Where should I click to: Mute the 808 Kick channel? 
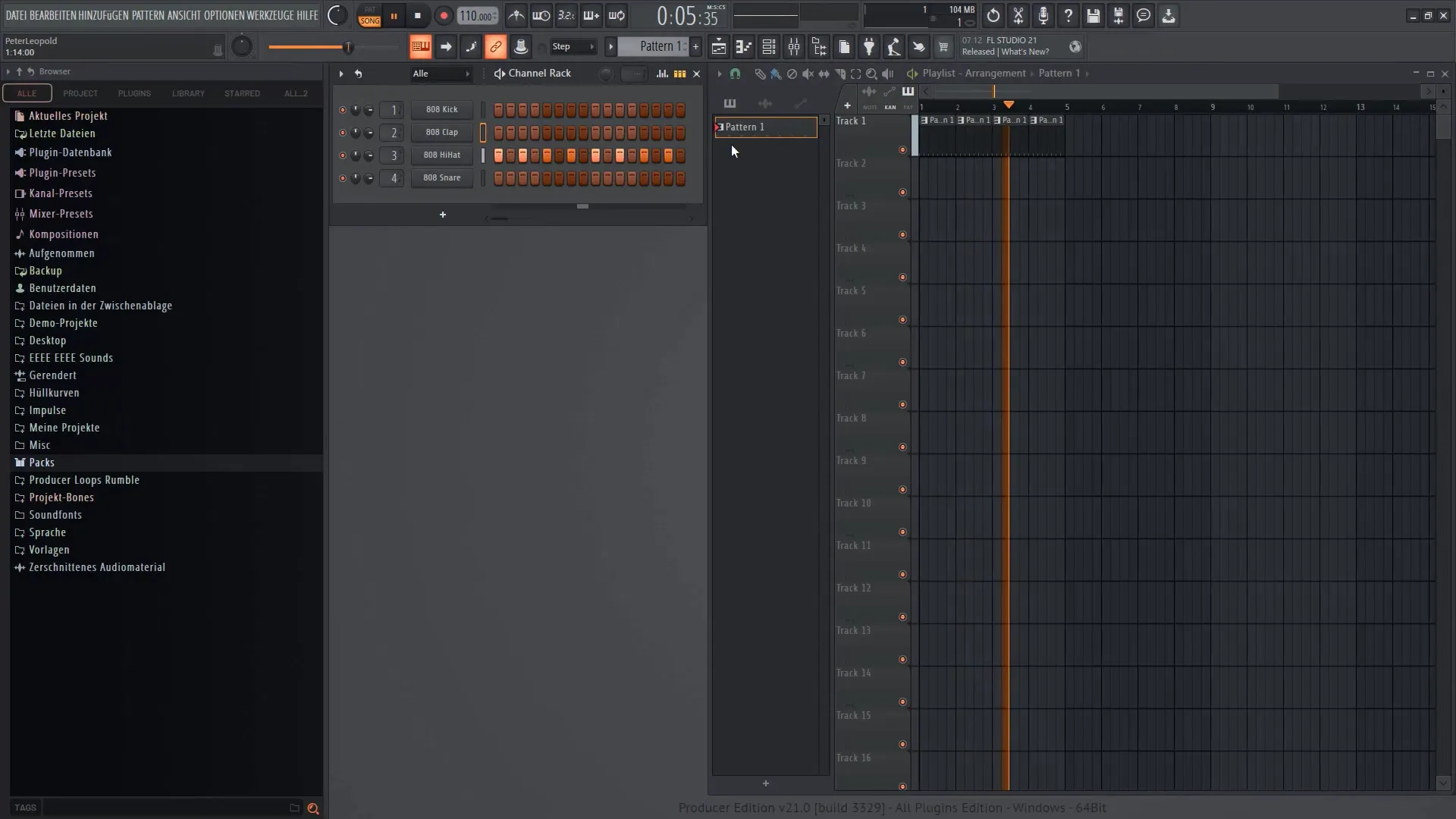point(342,110)
